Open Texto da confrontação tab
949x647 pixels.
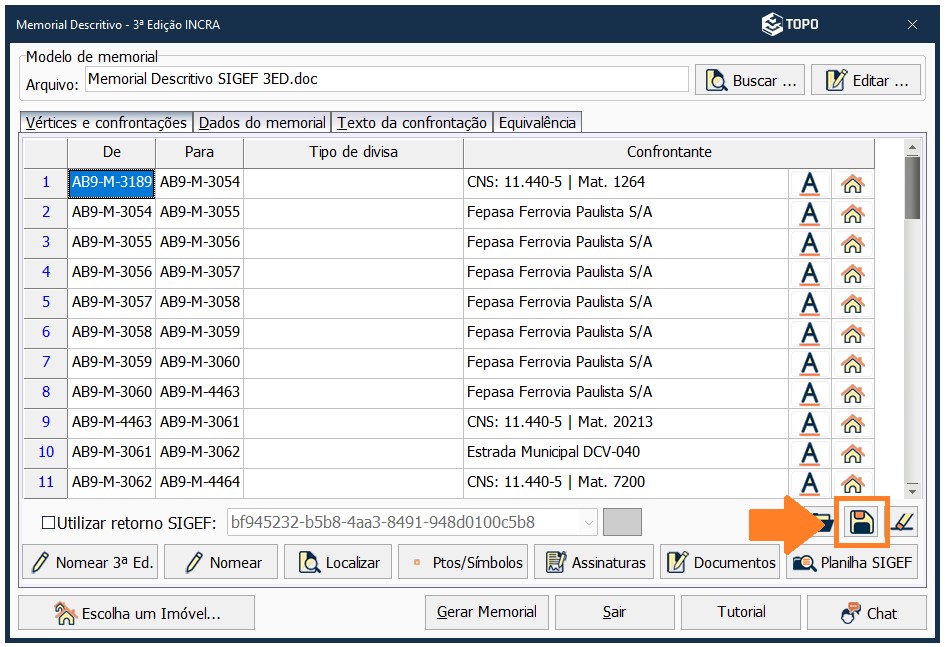(412, 123)
